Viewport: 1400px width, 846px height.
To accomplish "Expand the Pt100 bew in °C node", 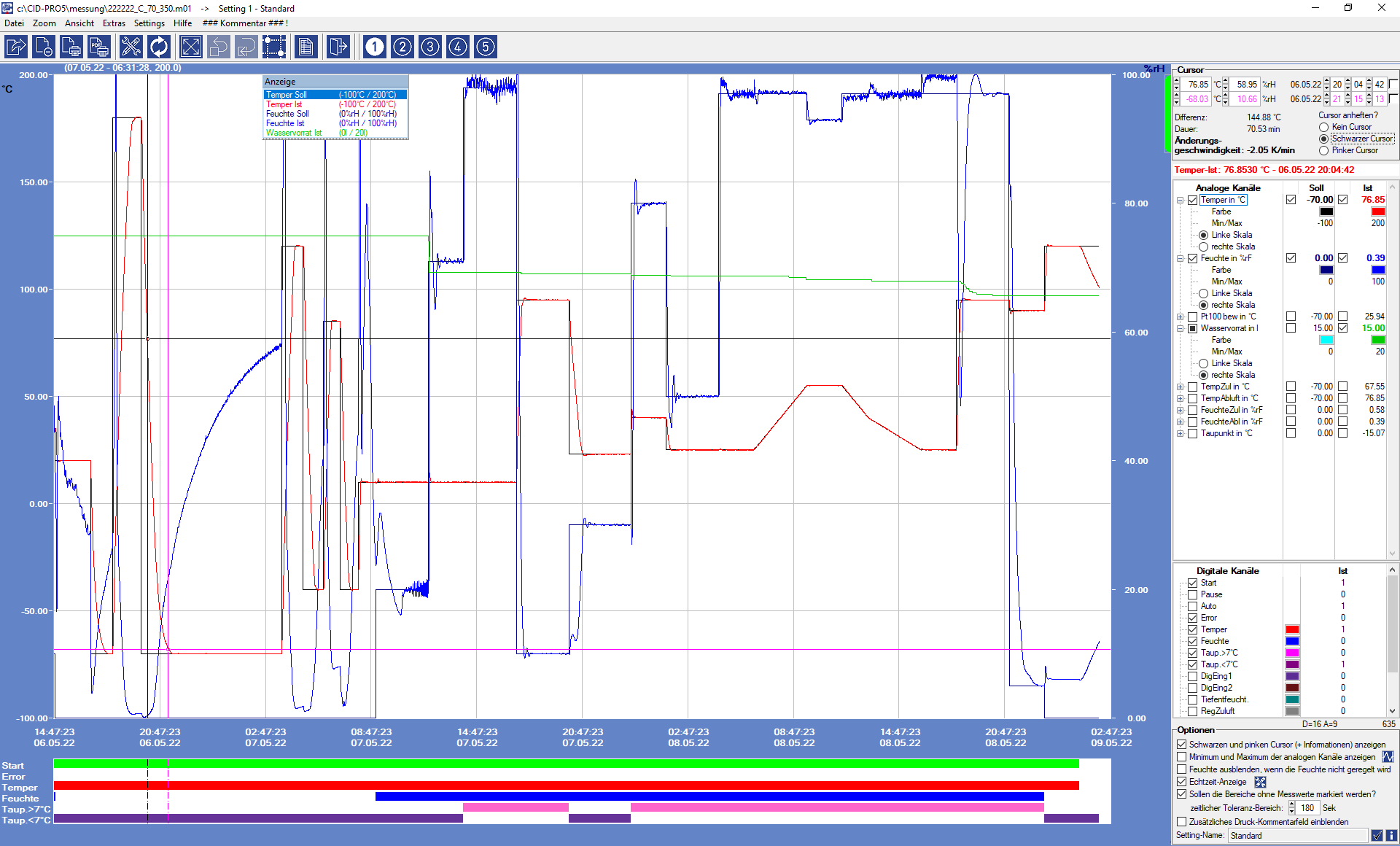I will [x=1180, y=317].
